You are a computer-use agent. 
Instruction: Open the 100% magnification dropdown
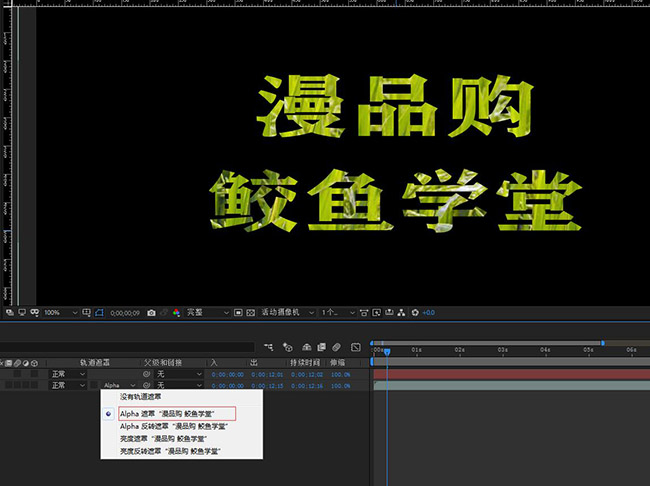61,312
